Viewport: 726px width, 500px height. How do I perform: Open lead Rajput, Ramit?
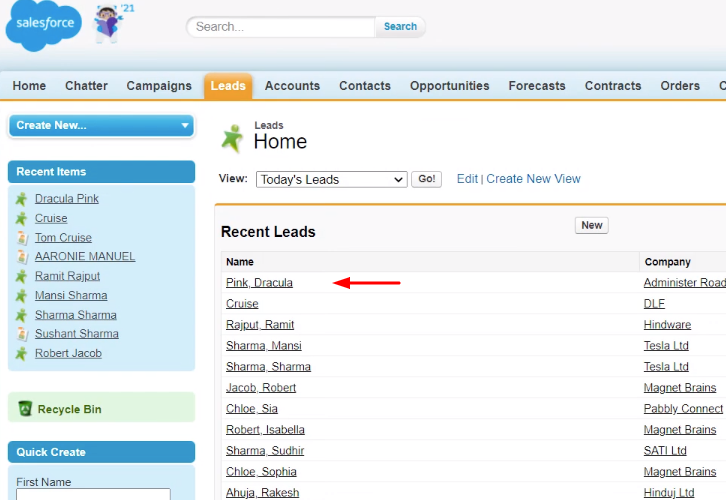click(260, 325)
